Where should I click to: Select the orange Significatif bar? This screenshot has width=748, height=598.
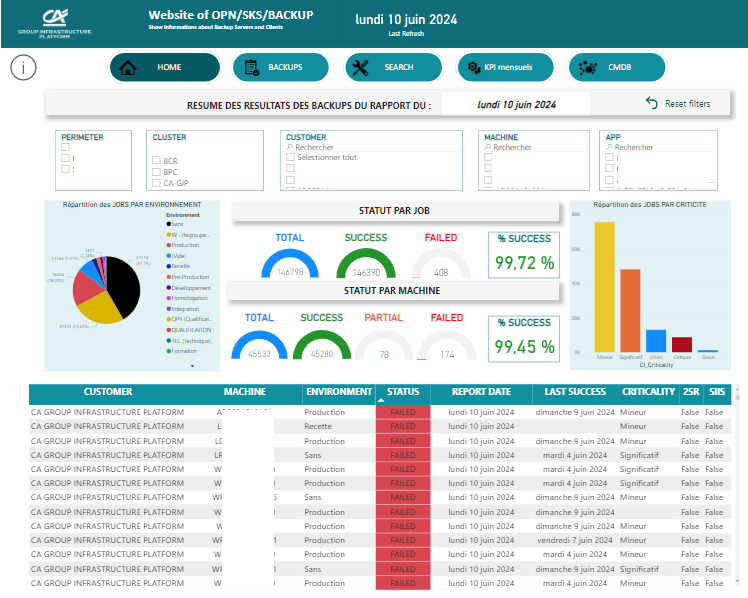pyautogui.click(x=630, y=310)
